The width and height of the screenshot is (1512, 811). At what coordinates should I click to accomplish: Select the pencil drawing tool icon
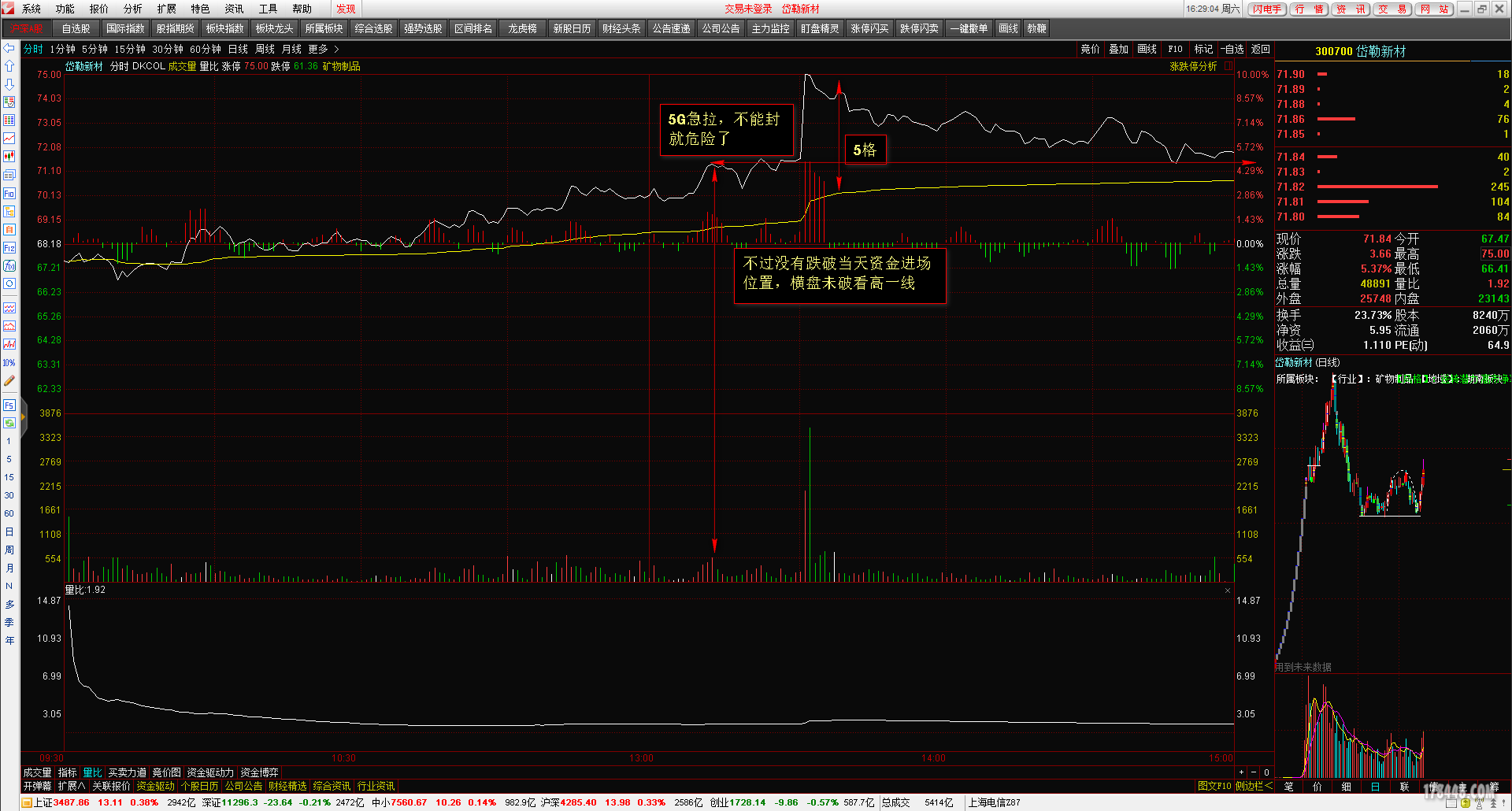tap(9, 381)
